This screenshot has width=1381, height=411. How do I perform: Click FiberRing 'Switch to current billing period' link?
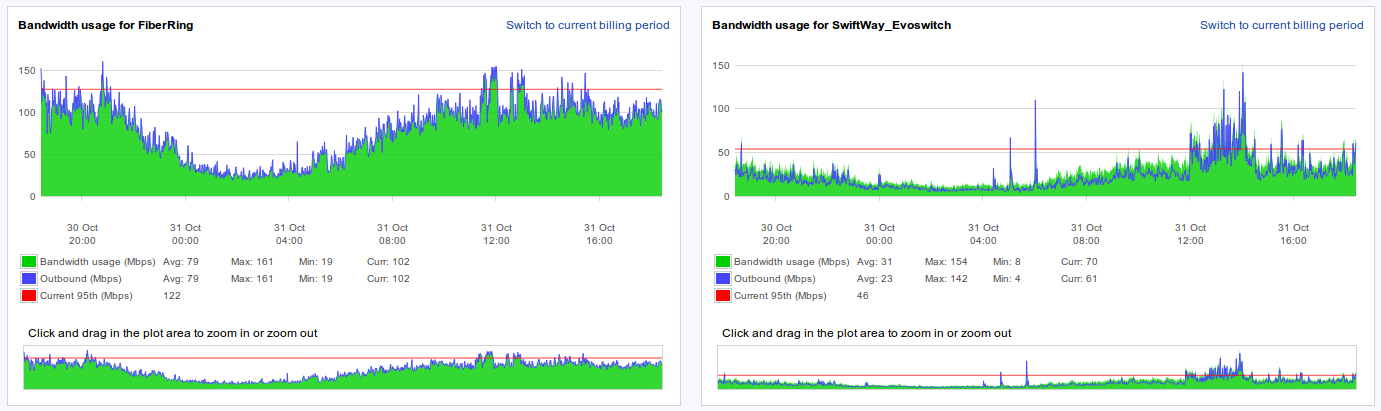point(587,25)
